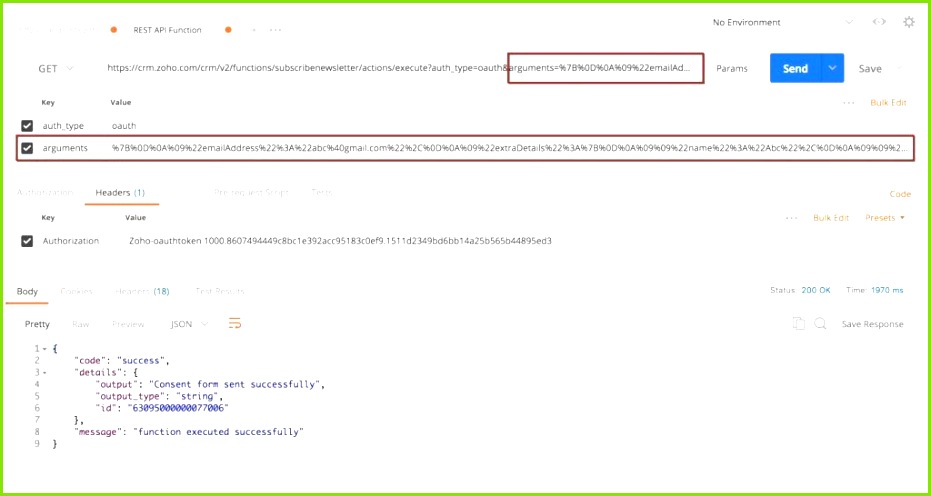Click the Zoho-oauthtoken header value
The height and width of the screenshot is (496, 931).
coord(340,241)
